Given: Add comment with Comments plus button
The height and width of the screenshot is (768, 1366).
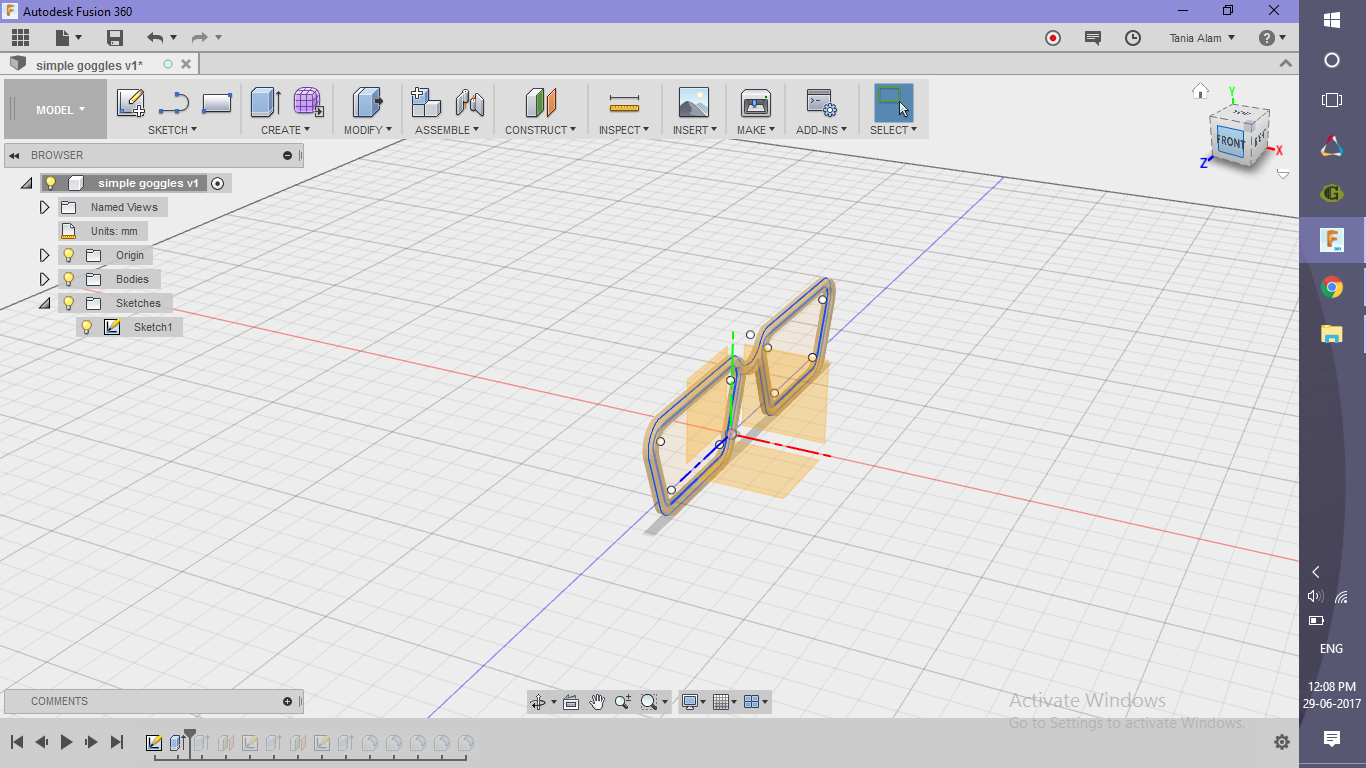Looking at the screenshot, I should pyautogui.click(x=287, y=701).
